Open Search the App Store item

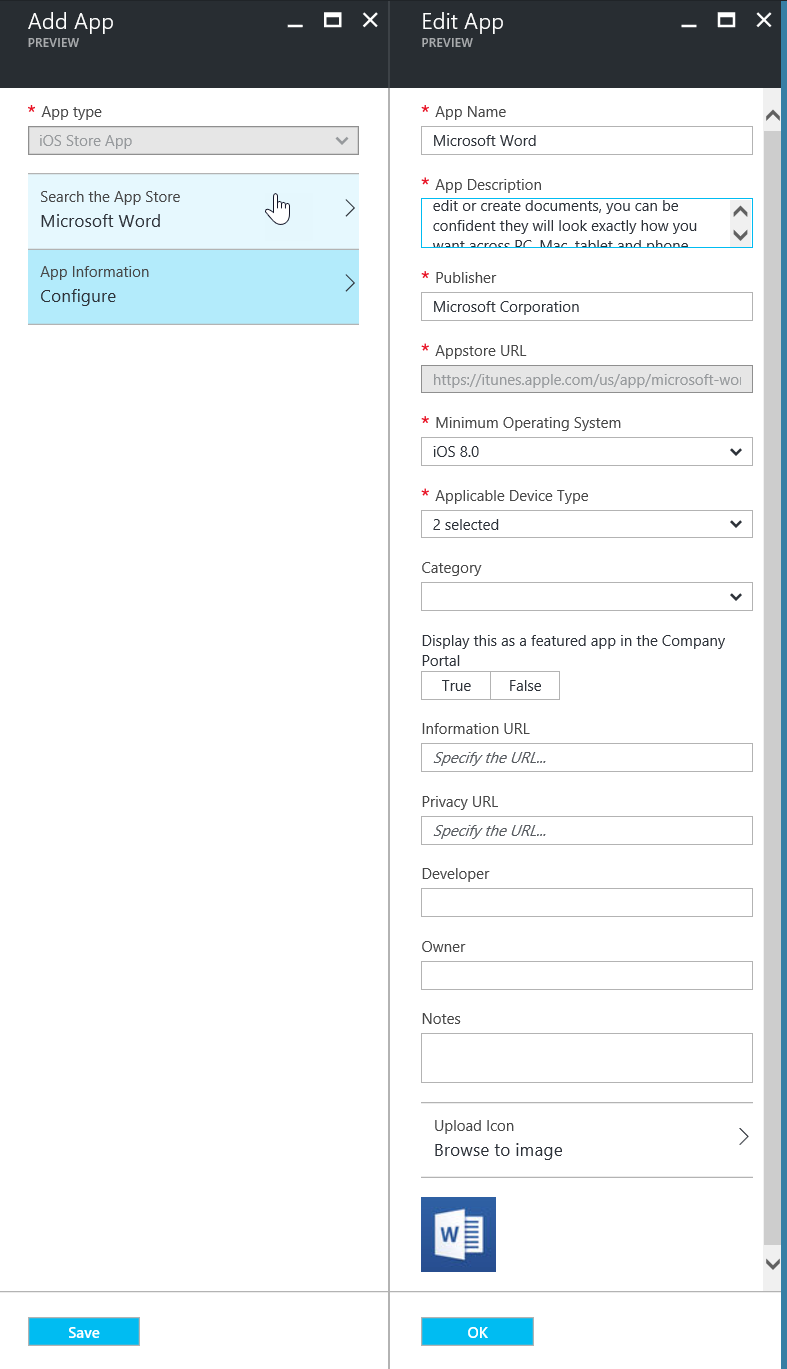click(x=193, y=210)
